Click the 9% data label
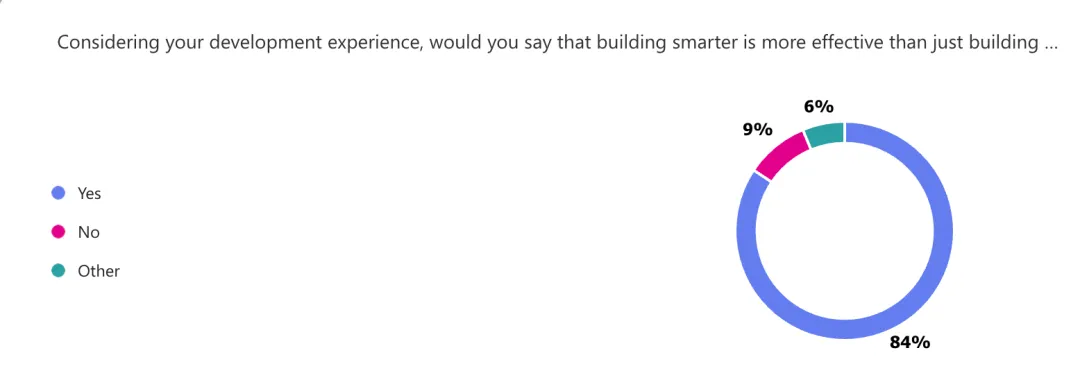The width and height of the screenshot is (1080, 373). (x=758, y=129)
